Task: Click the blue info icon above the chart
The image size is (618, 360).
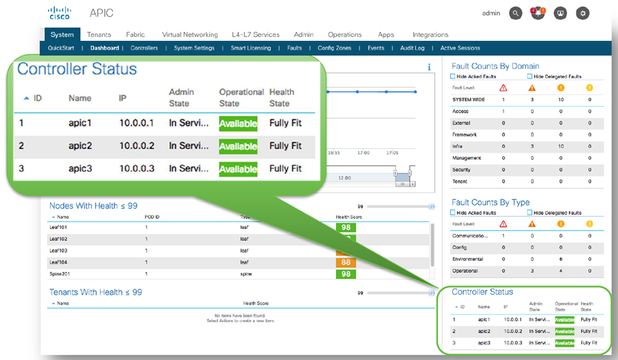Action: [x=429, y=67]
